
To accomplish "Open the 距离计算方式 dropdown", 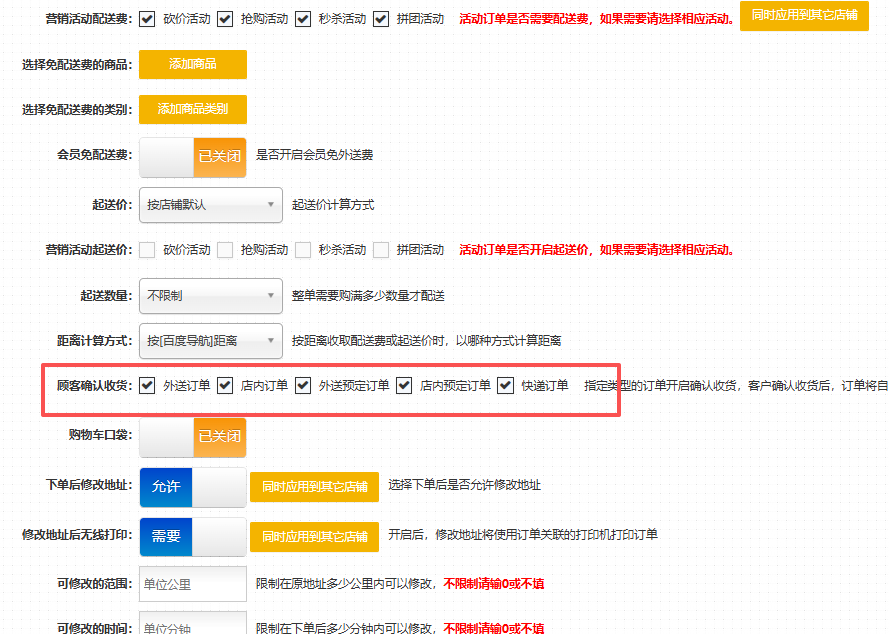I will coord(210,341).
